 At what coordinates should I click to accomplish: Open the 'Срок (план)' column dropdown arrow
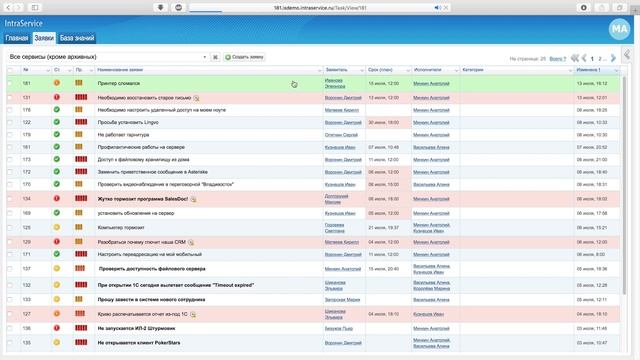click(x=408, y=71)
